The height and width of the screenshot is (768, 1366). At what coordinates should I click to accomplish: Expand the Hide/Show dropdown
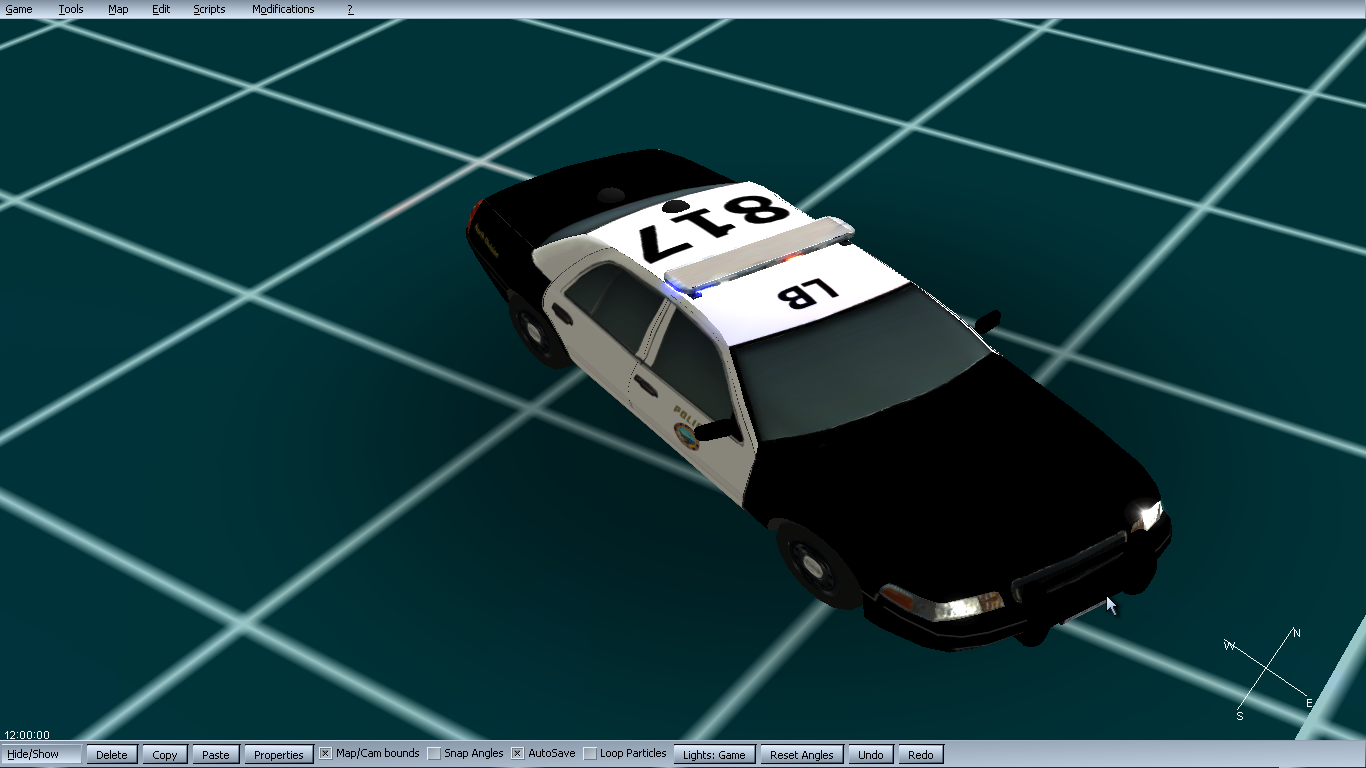[x=42, y=754]
